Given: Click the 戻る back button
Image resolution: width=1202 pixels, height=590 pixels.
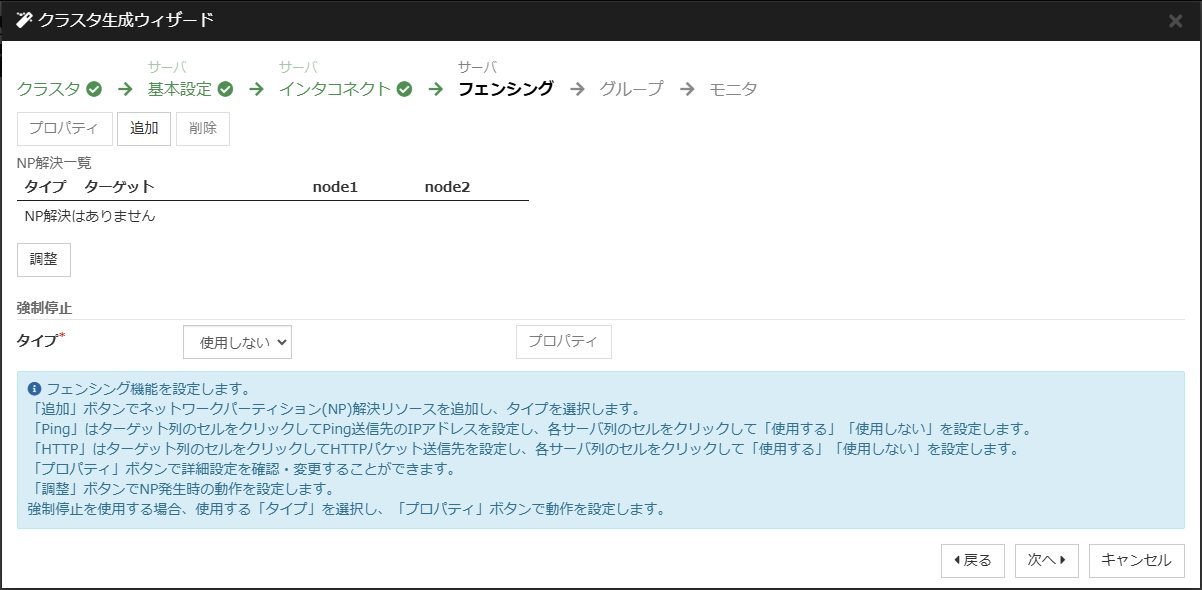Looking at the screenshot, I should point(973,561).
